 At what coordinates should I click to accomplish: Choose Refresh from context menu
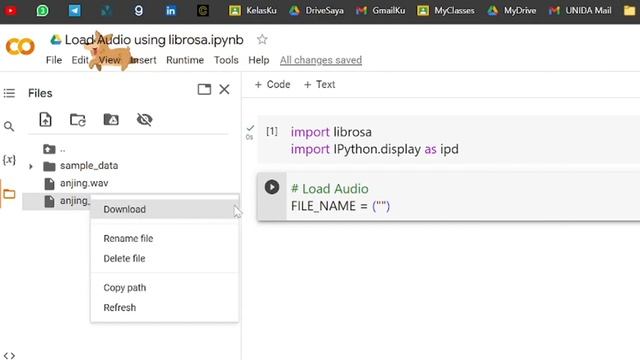pyautogui.click(x=164, y=307)
